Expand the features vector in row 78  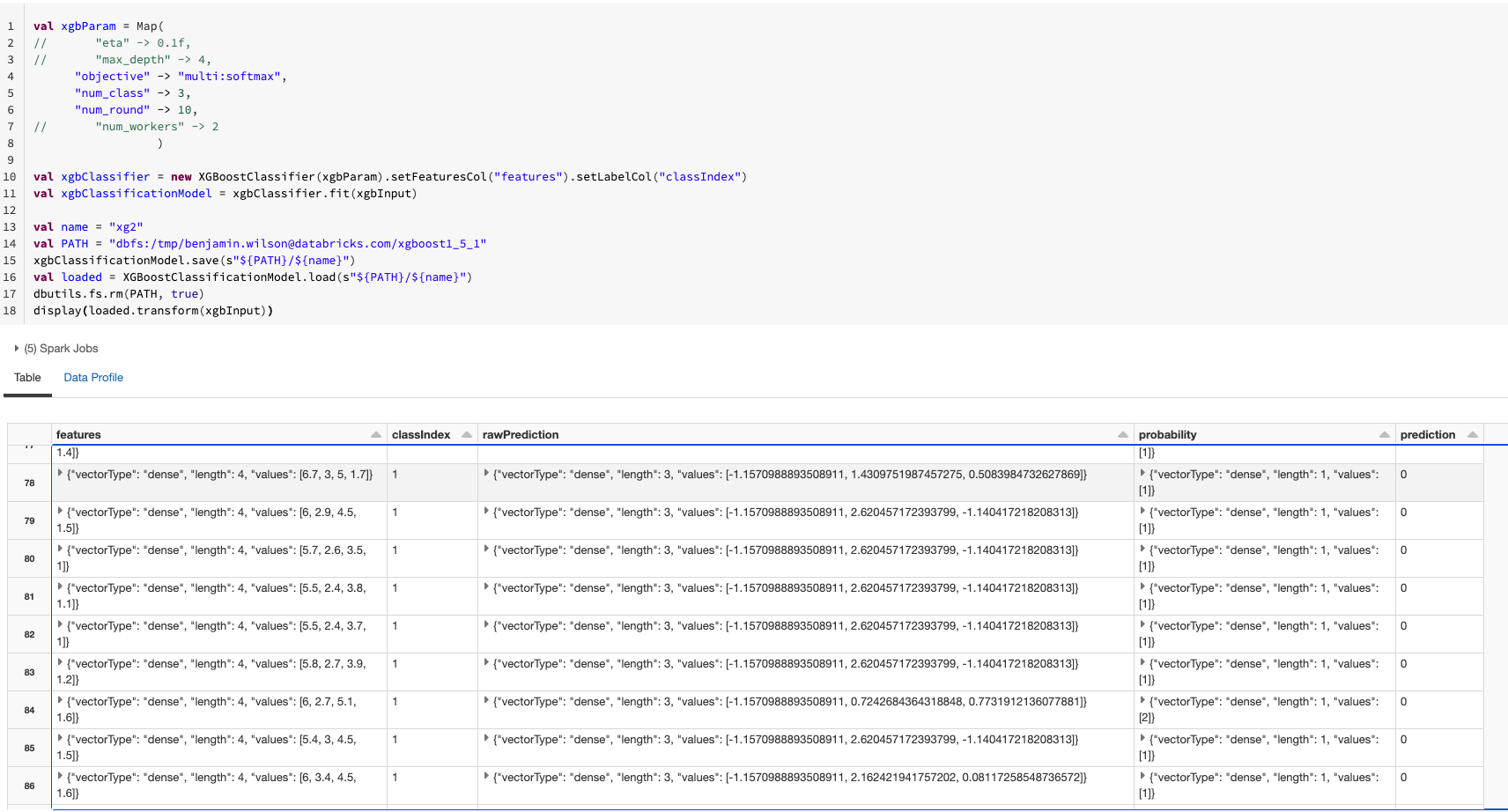(x=58, y=474)
